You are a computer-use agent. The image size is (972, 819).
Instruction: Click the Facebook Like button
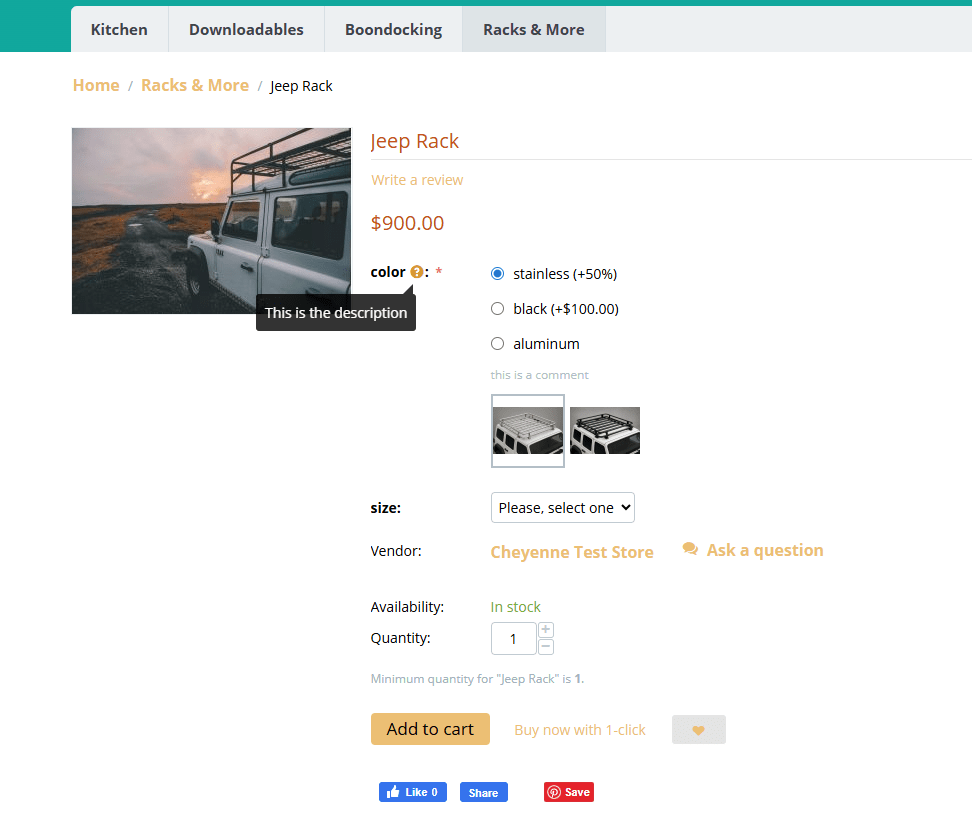pos(412,792)
